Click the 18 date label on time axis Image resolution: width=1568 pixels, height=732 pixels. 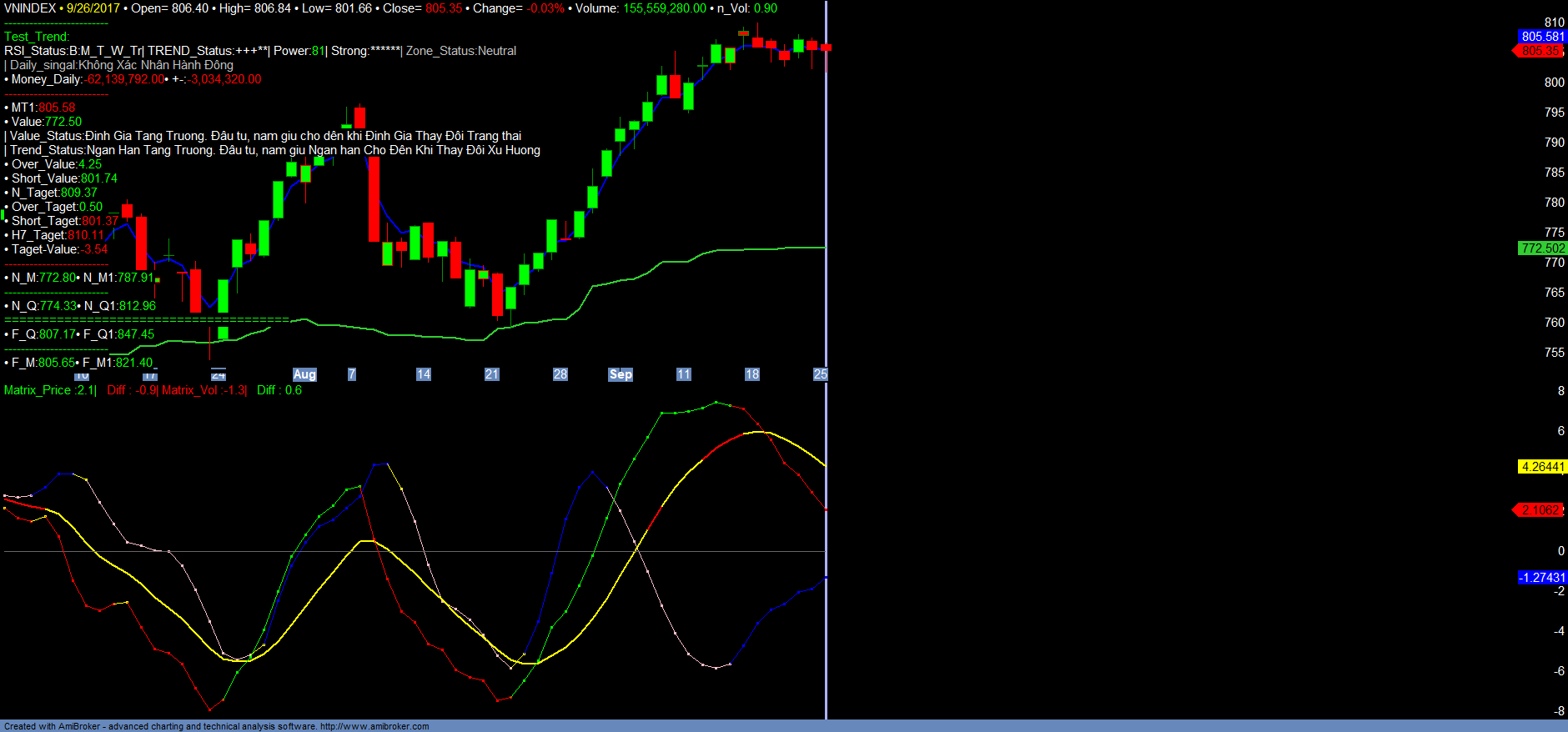[x=752, y=374]
